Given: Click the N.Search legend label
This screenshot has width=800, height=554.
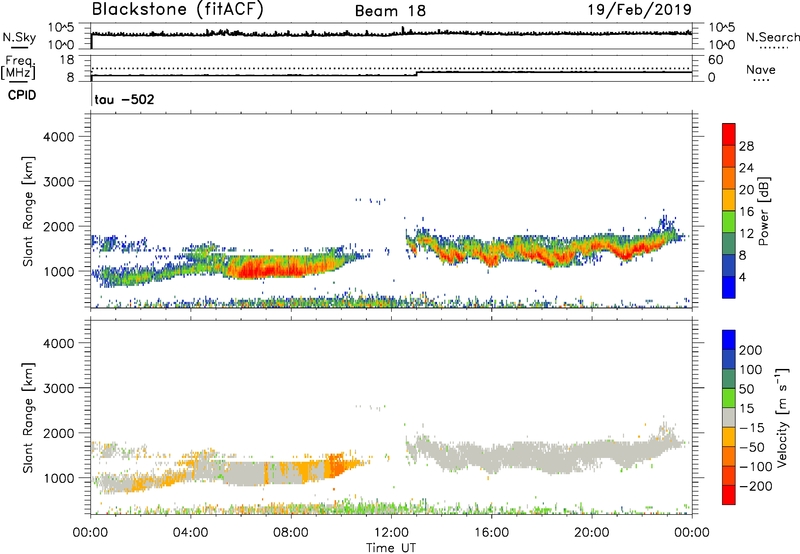Looking at the screenshot, I should tap(772, 37).
